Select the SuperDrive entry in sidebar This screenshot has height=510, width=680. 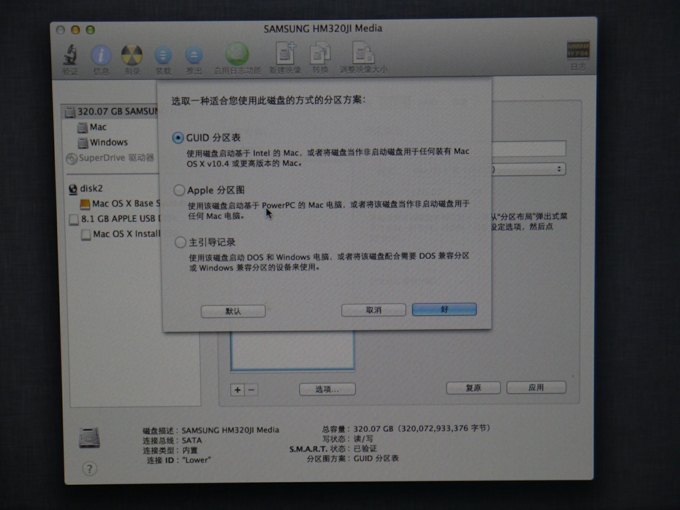(110, 158)
